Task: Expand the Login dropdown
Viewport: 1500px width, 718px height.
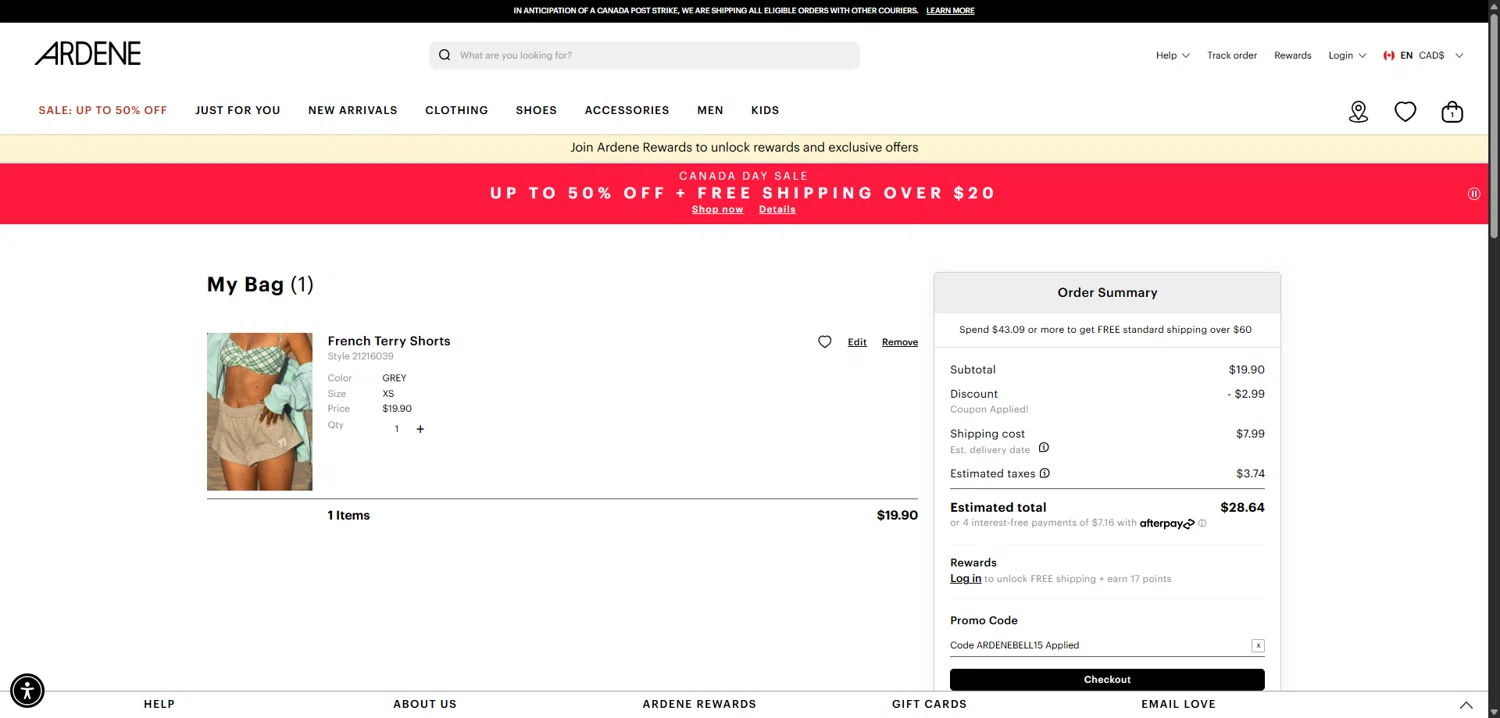Action: pos(1347,56)
